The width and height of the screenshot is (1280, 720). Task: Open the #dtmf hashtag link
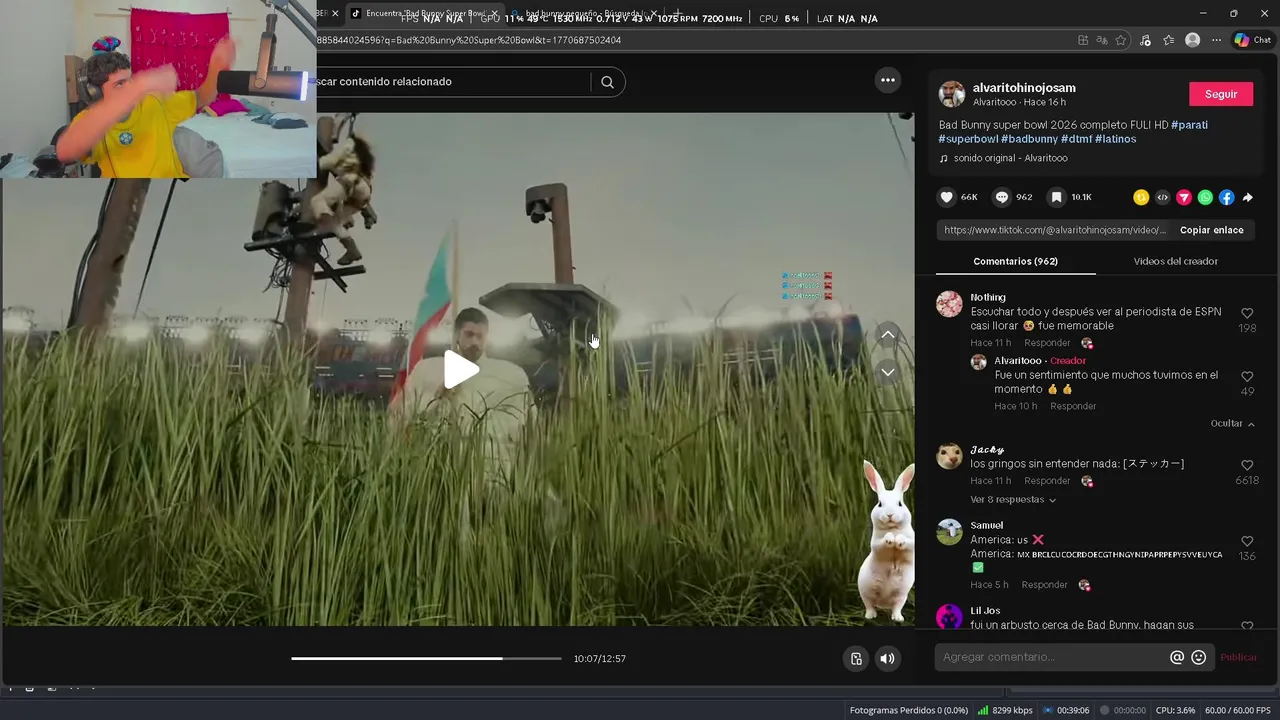pyautogui.click(x=1076, y=139)
